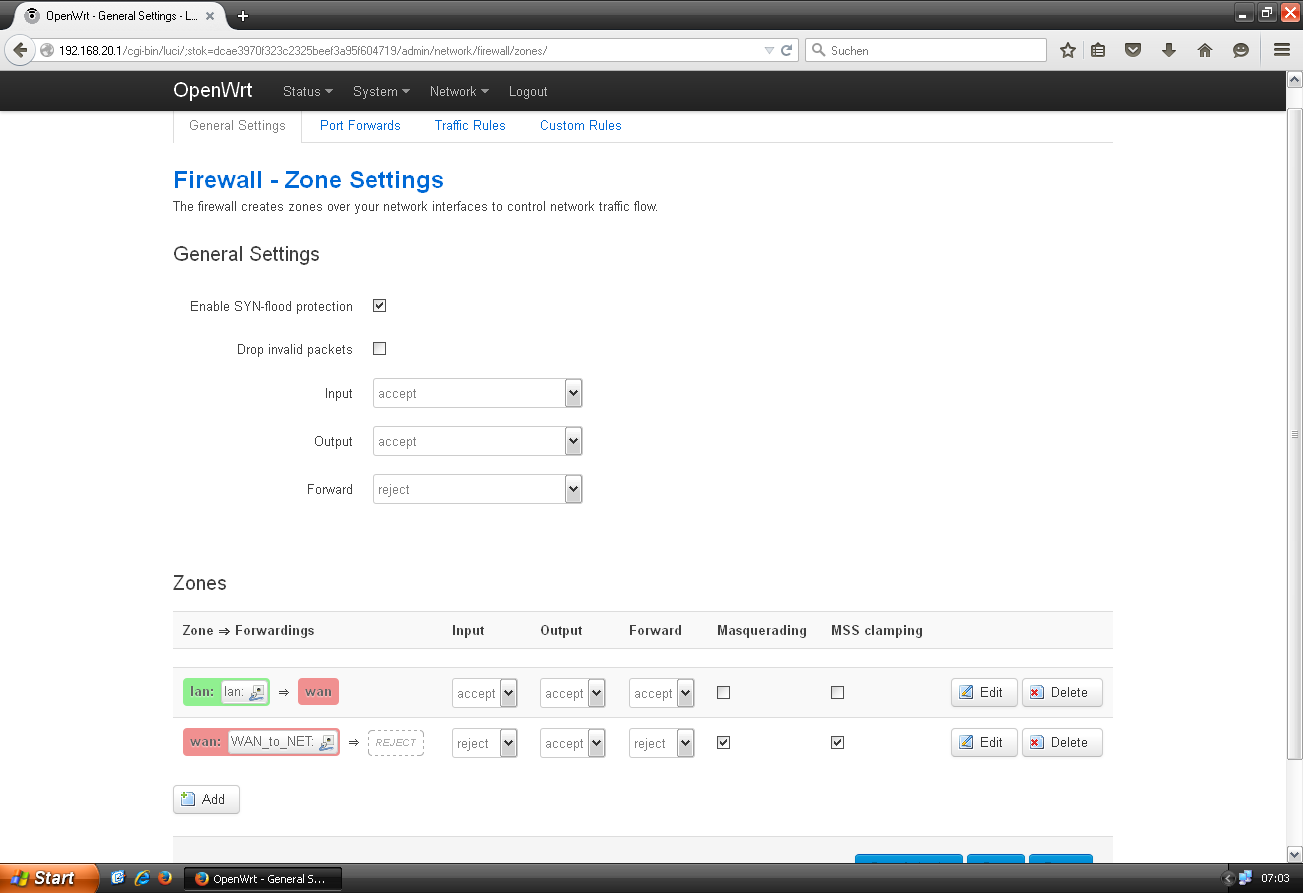Disable SYN-flood protection checkbox
This screenshot has height=893, width=1303.
pos(379,306)
